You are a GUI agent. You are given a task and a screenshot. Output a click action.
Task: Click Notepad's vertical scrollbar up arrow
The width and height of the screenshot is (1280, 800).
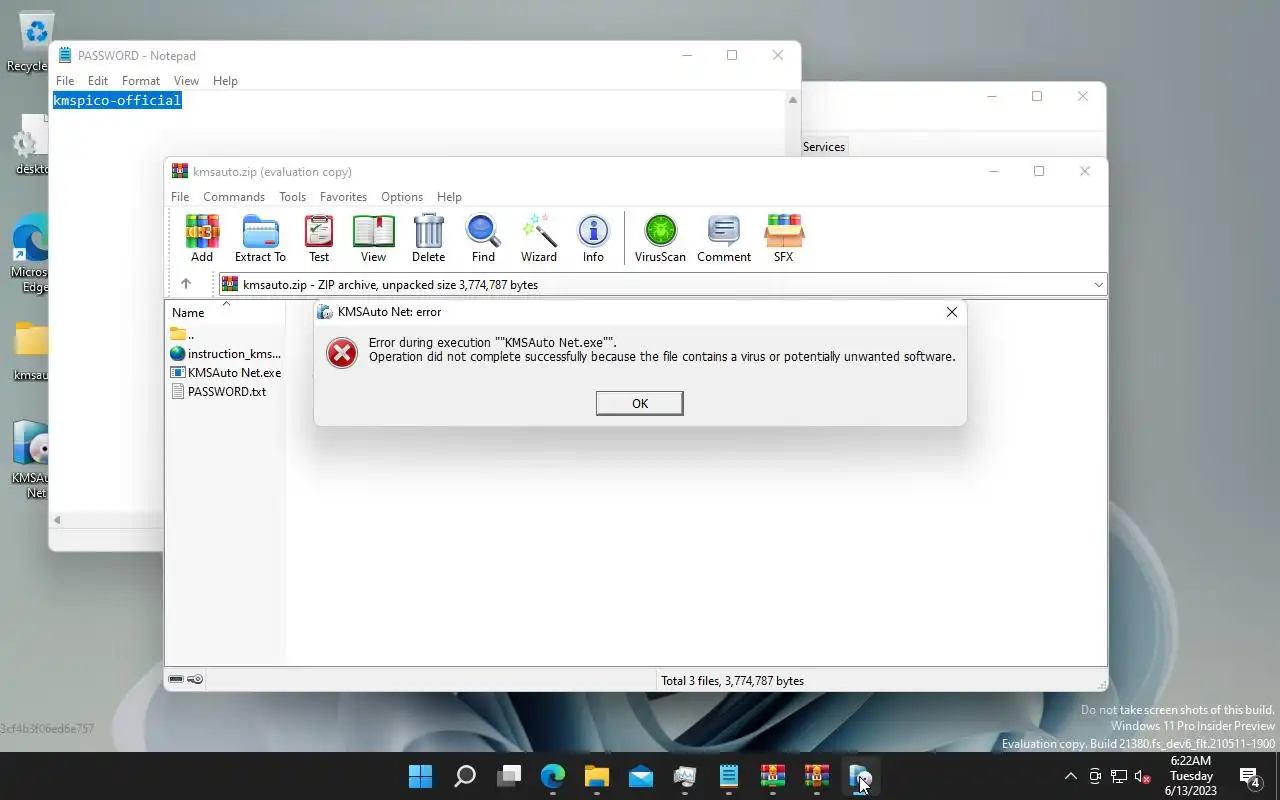click(x=793, y=100)
